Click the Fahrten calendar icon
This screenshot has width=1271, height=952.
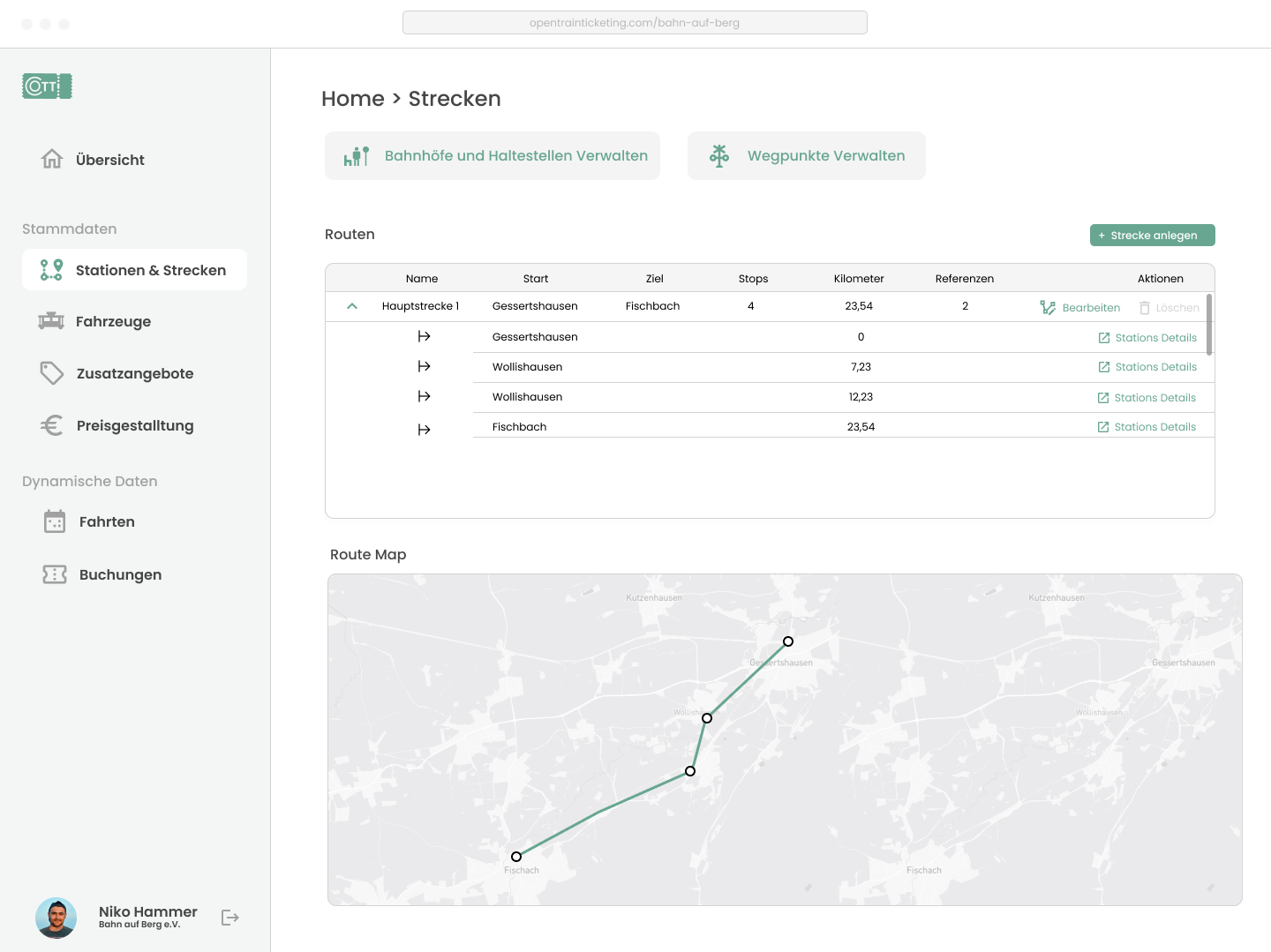click(x=55, y=521)
